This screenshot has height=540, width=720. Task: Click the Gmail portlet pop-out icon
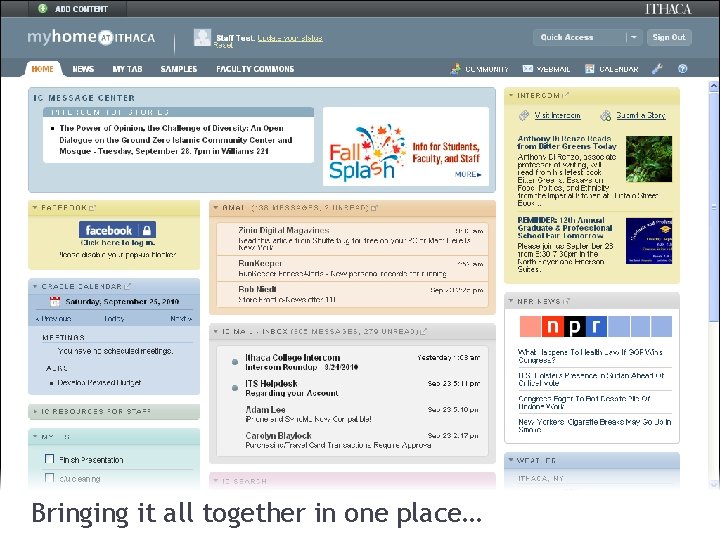click(374, 208)
